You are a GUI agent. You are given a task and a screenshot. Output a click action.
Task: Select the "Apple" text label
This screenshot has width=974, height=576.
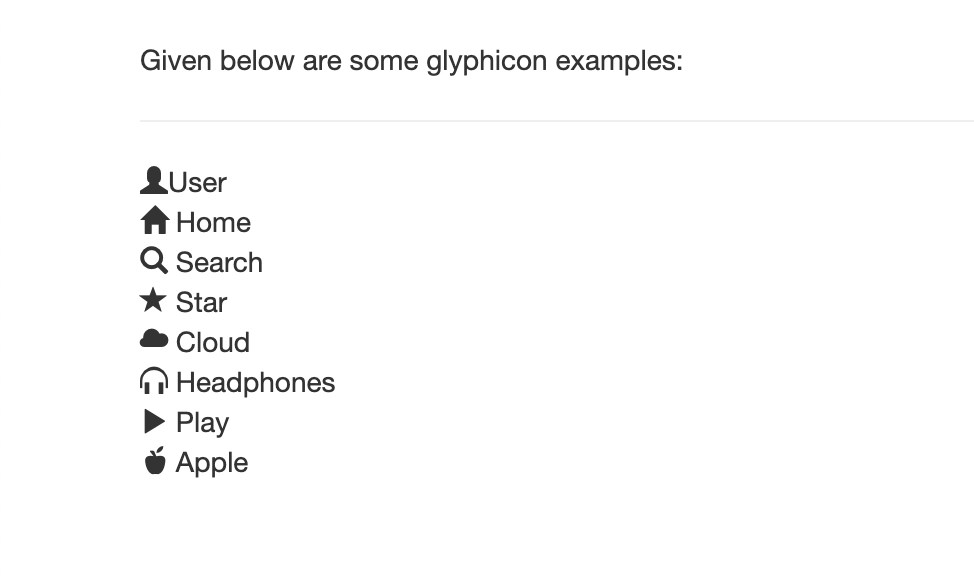(x=212, y=464)
